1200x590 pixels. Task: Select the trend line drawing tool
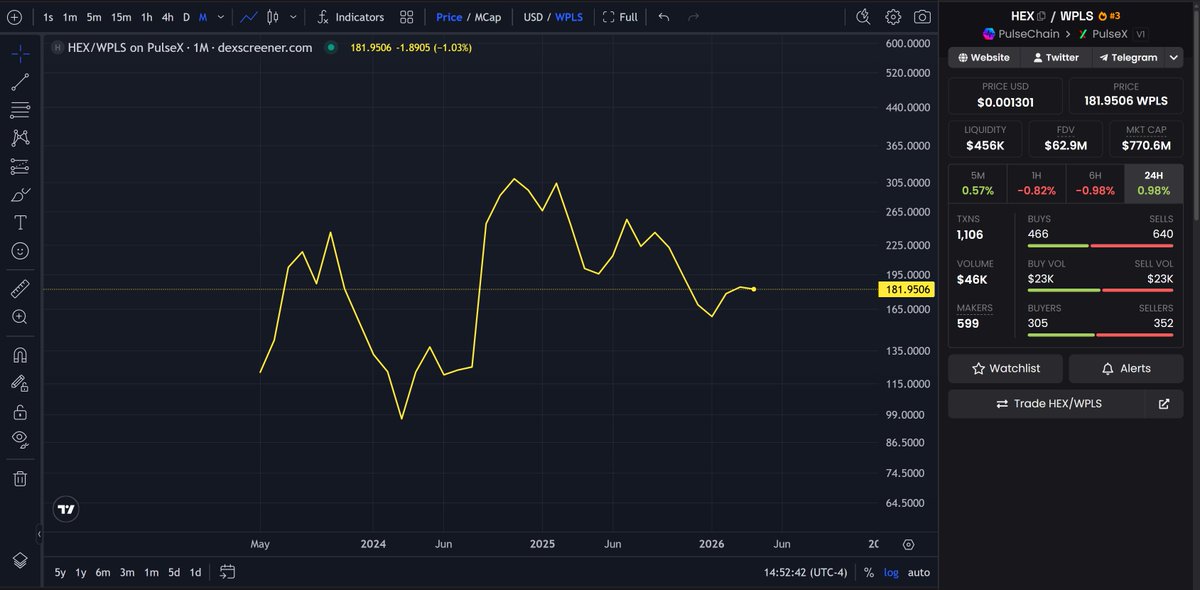[x=20, y=82]
